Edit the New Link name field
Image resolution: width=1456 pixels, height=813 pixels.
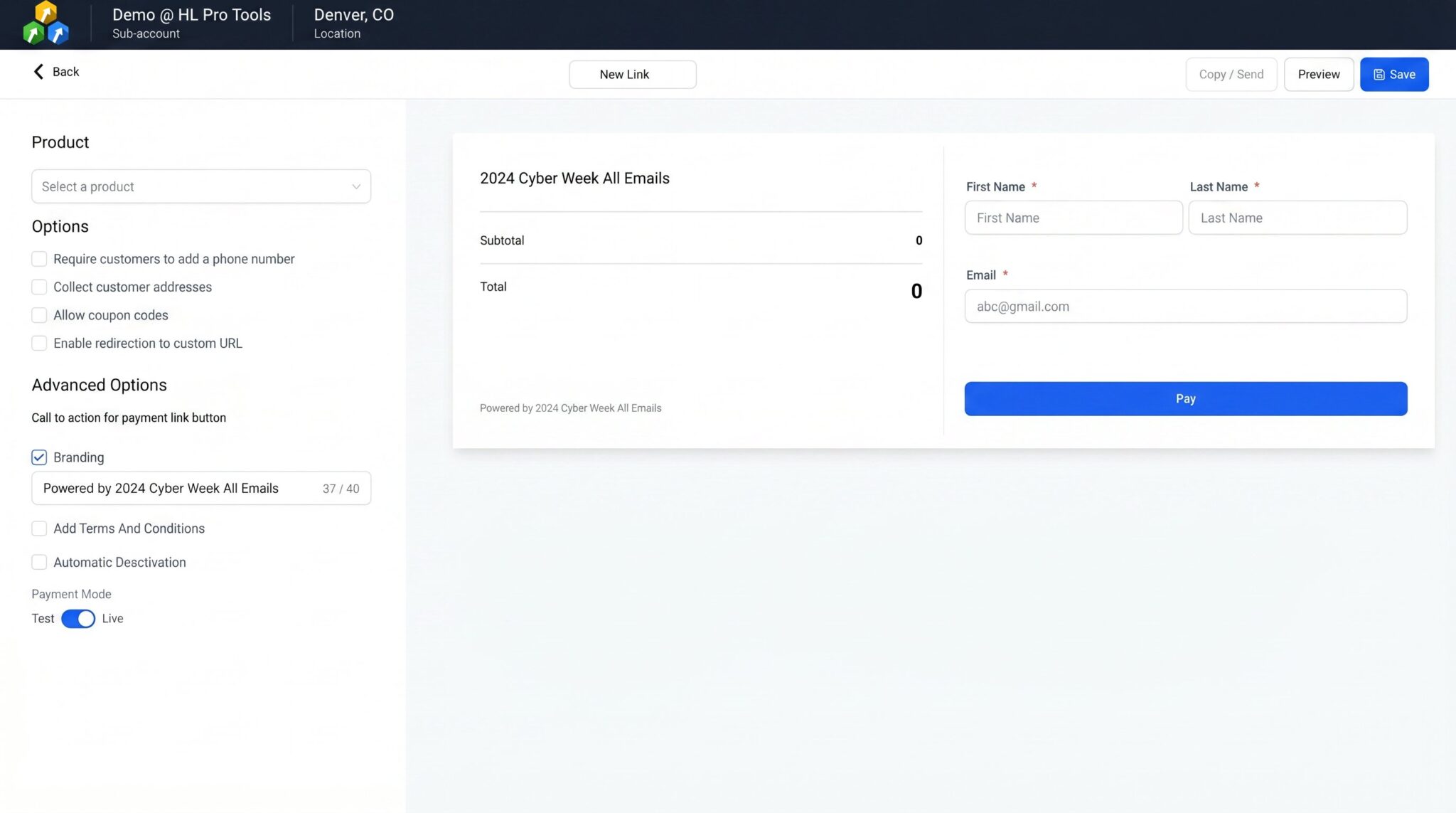coord(633,75)
